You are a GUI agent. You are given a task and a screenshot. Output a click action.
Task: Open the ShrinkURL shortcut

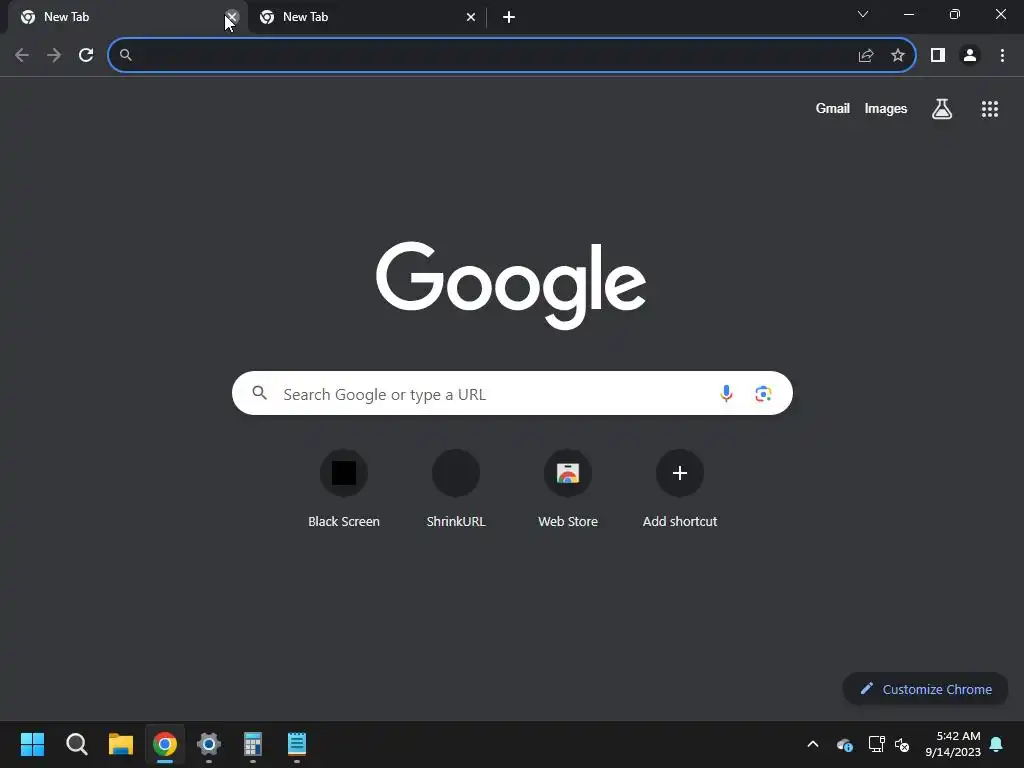[x=456, y=488]
